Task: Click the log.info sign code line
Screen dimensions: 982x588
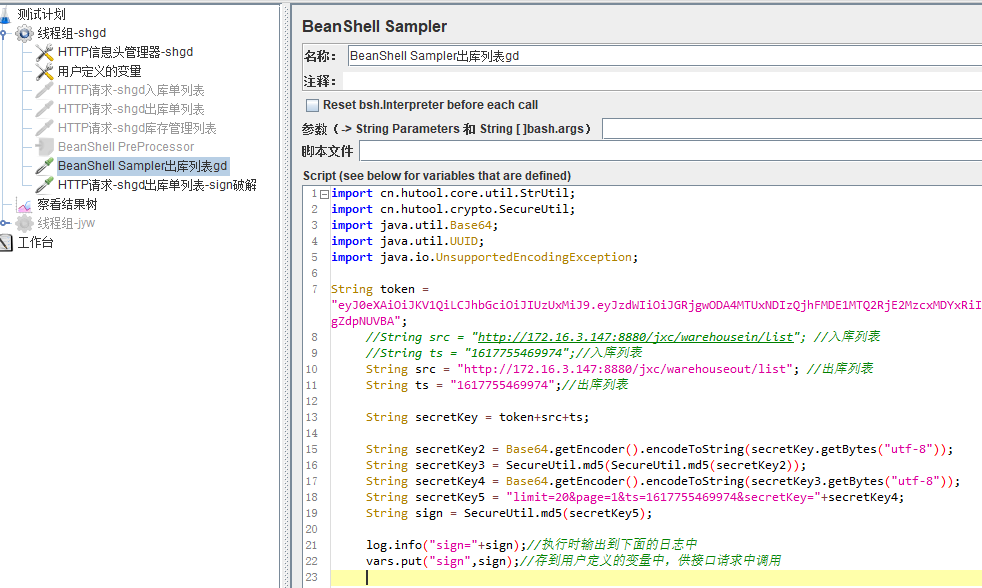Action: tap(532, 545)
